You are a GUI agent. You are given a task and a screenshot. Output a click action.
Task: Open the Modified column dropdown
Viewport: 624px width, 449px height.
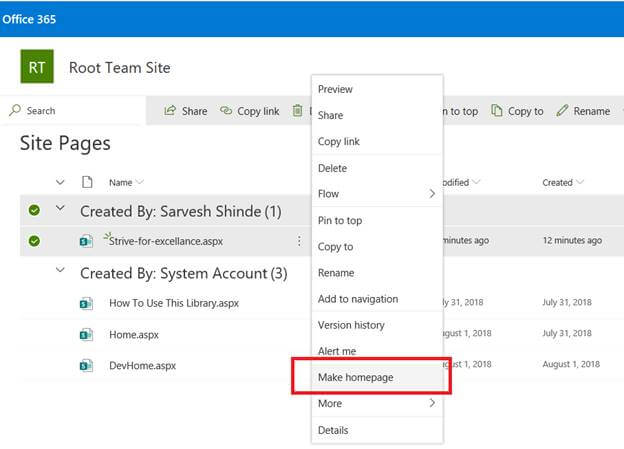[476, 182]
